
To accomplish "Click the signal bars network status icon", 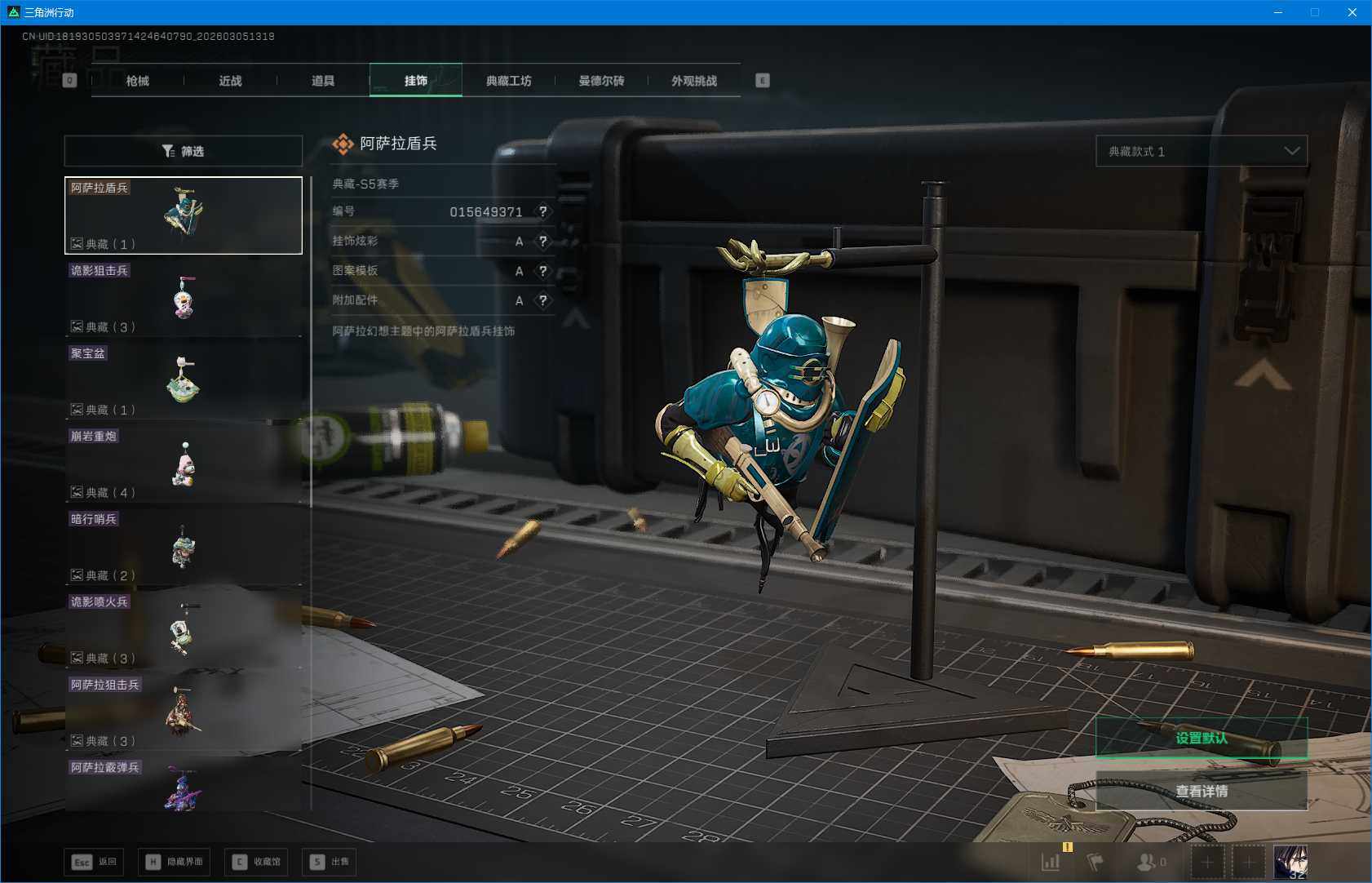I will pyautogui.click(x=1051, y=862).
